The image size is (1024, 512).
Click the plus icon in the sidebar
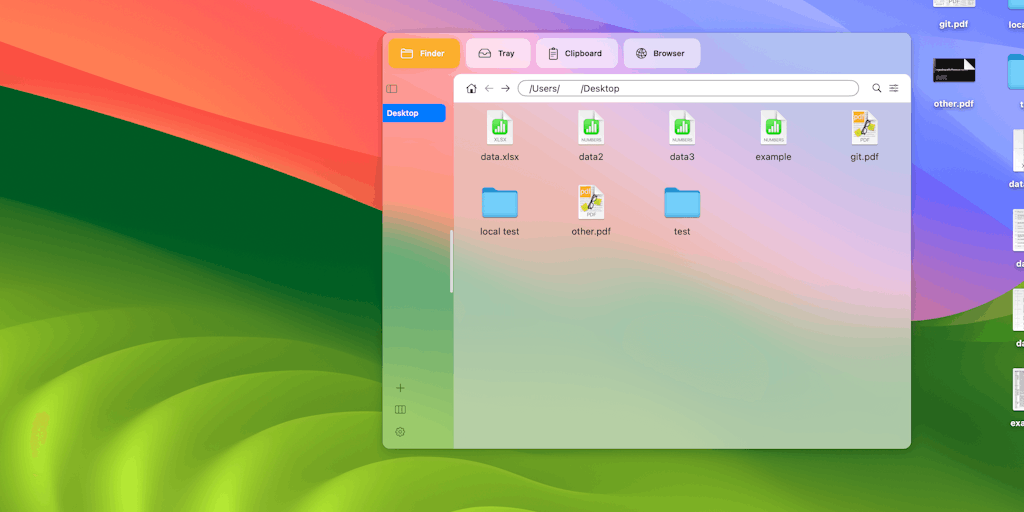400,388
